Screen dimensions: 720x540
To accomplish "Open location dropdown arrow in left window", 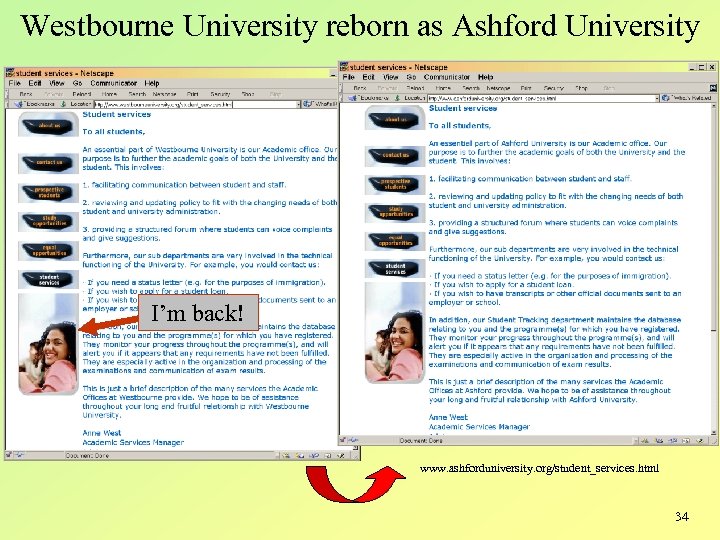I will [298, 105].
